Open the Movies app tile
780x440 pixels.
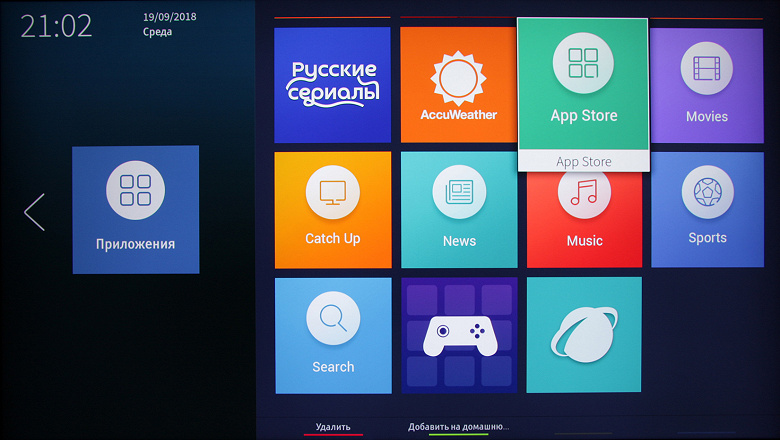tap(706, 86)
